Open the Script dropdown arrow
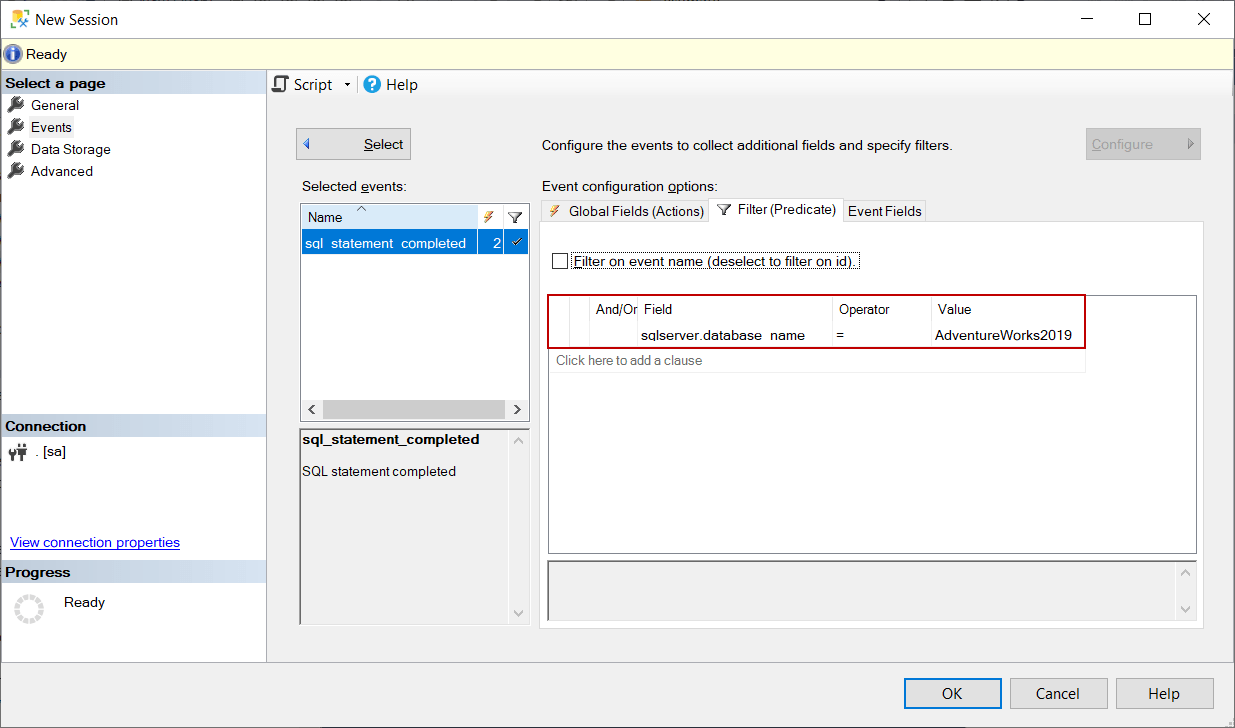Screen dimensions: 1235x728 (347, 84)
